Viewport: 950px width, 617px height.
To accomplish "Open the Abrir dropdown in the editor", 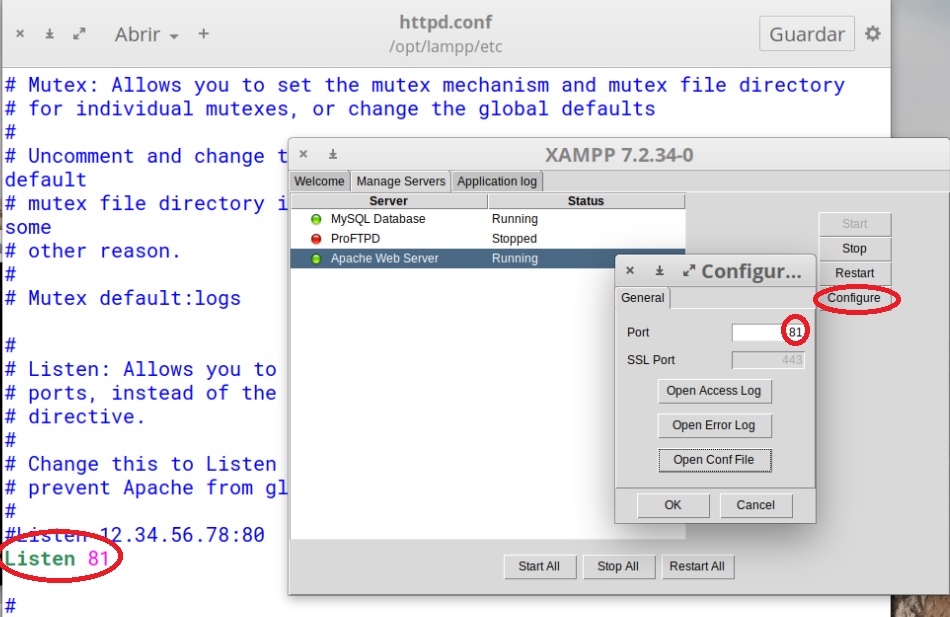I will [x=147, y=35].
